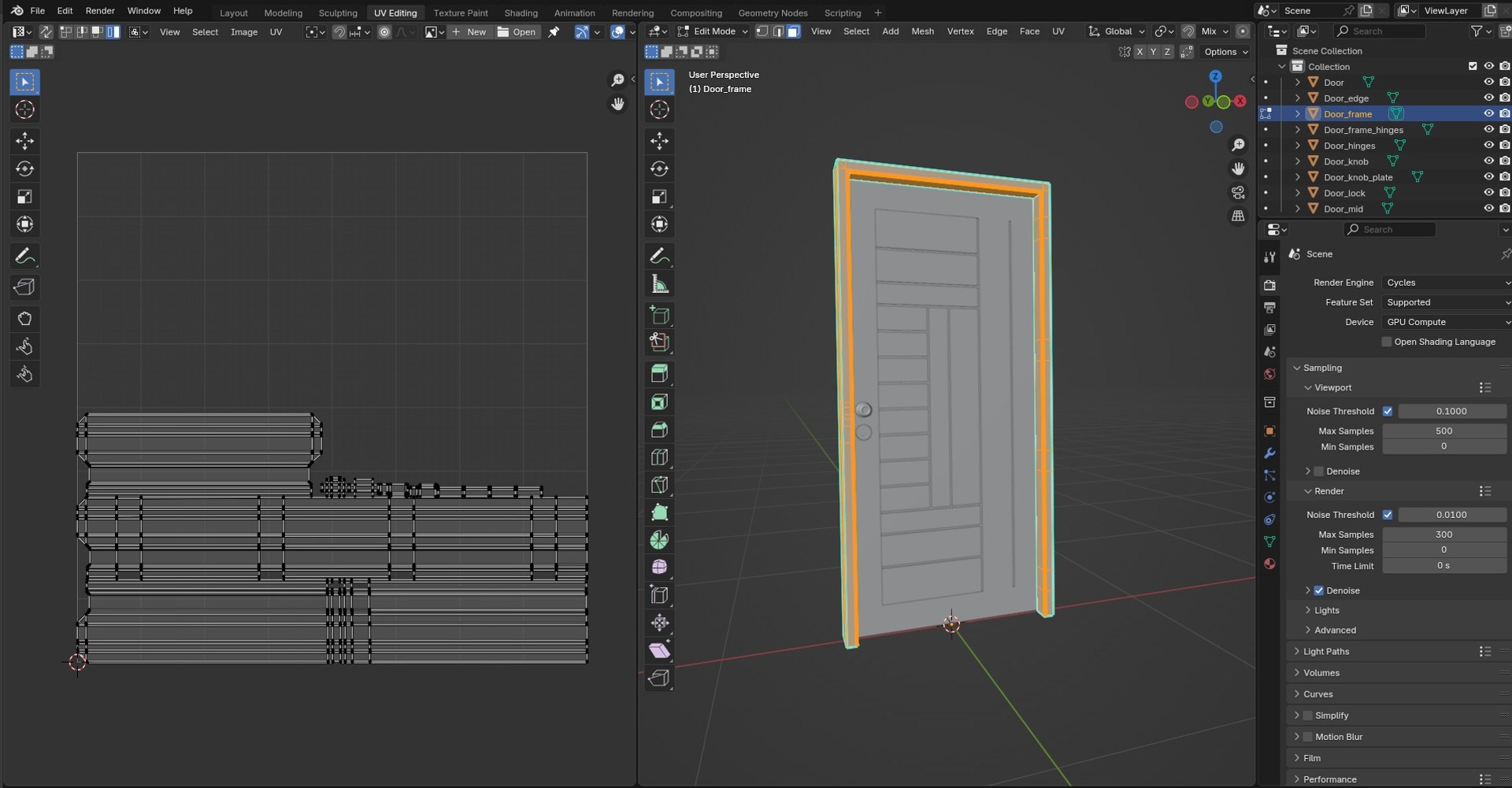Click the Open image button
Image resolution: width=1512 pixels, height=788 pixels.
(x=517, y=32)
